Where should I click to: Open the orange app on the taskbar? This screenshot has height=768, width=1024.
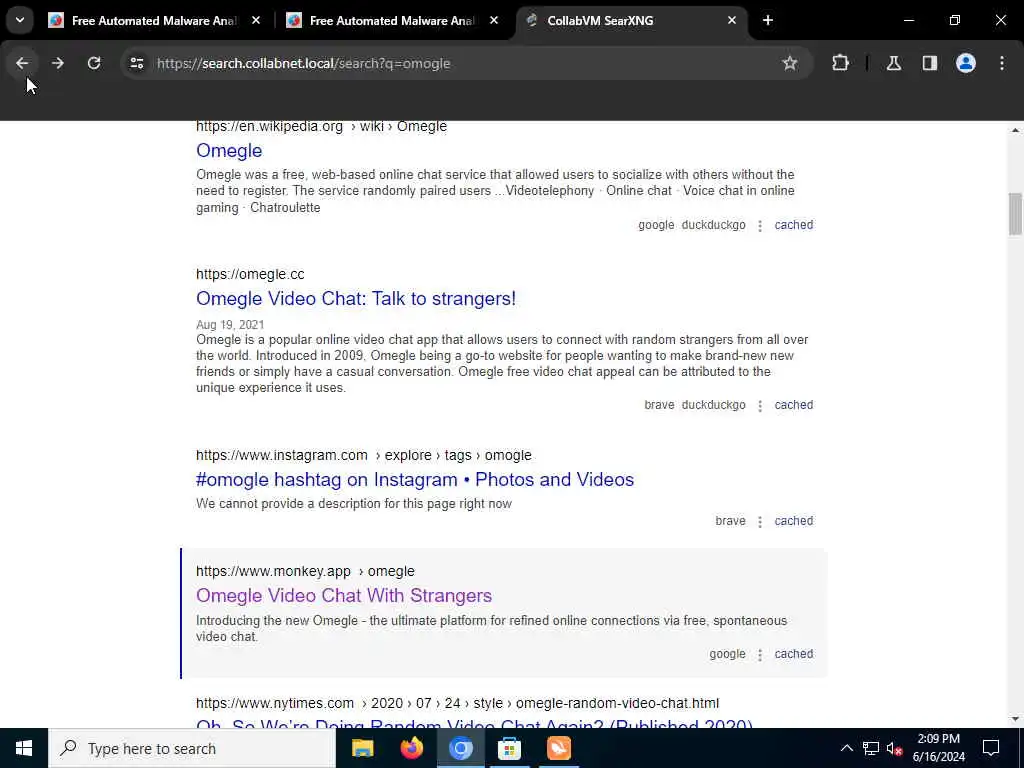point(558,748)
